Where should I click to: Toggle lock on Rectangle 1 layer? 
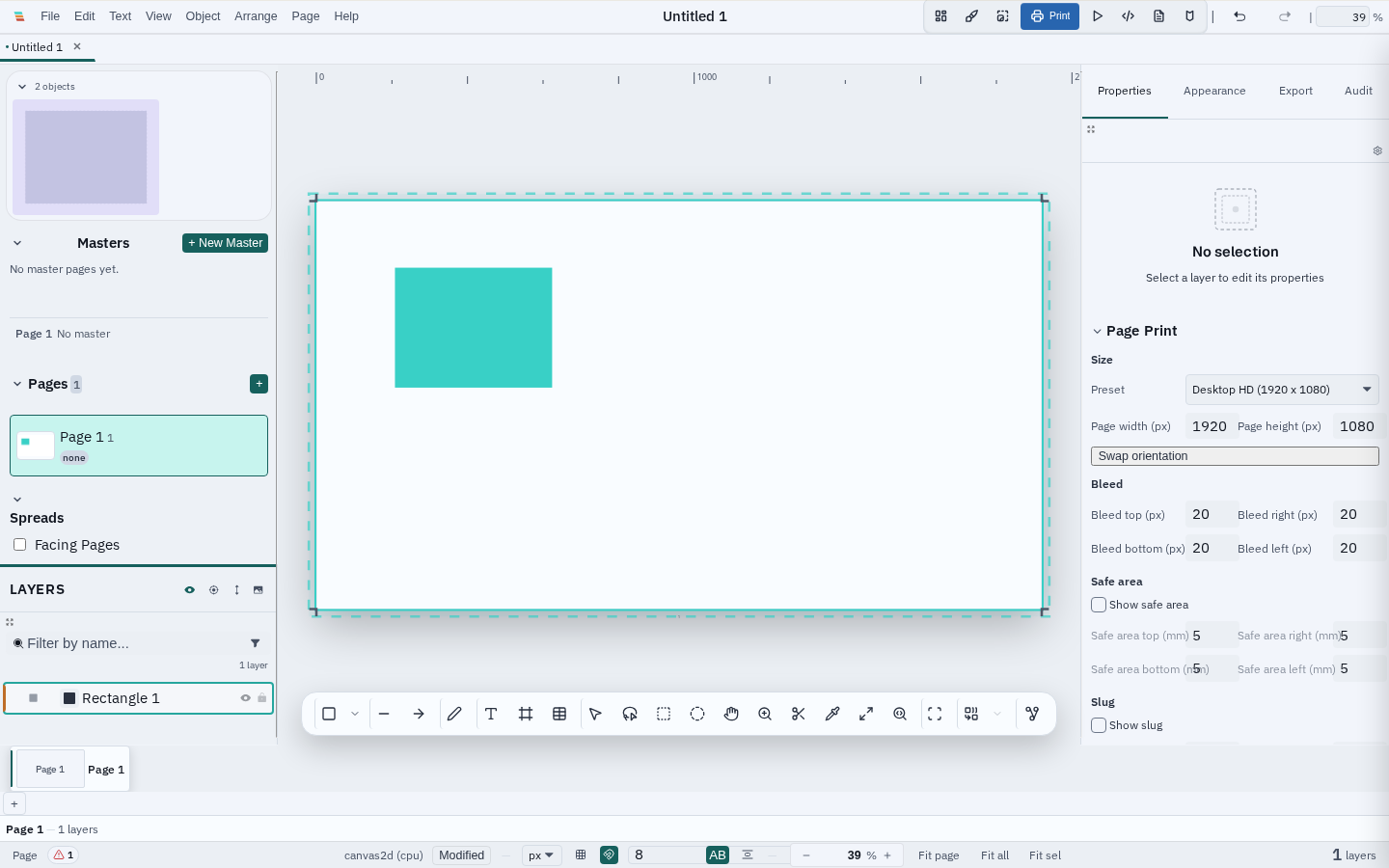(261, 698)
